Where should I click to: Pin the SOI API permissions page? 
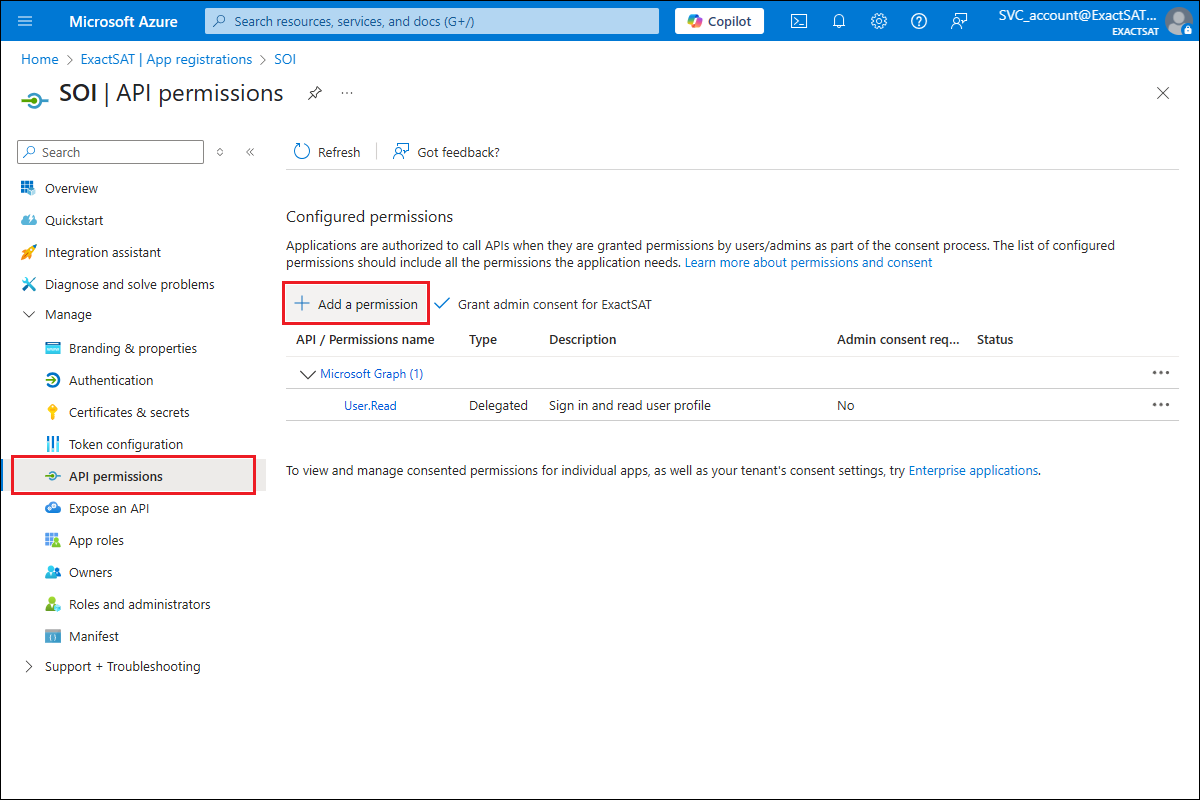(315, 93)
